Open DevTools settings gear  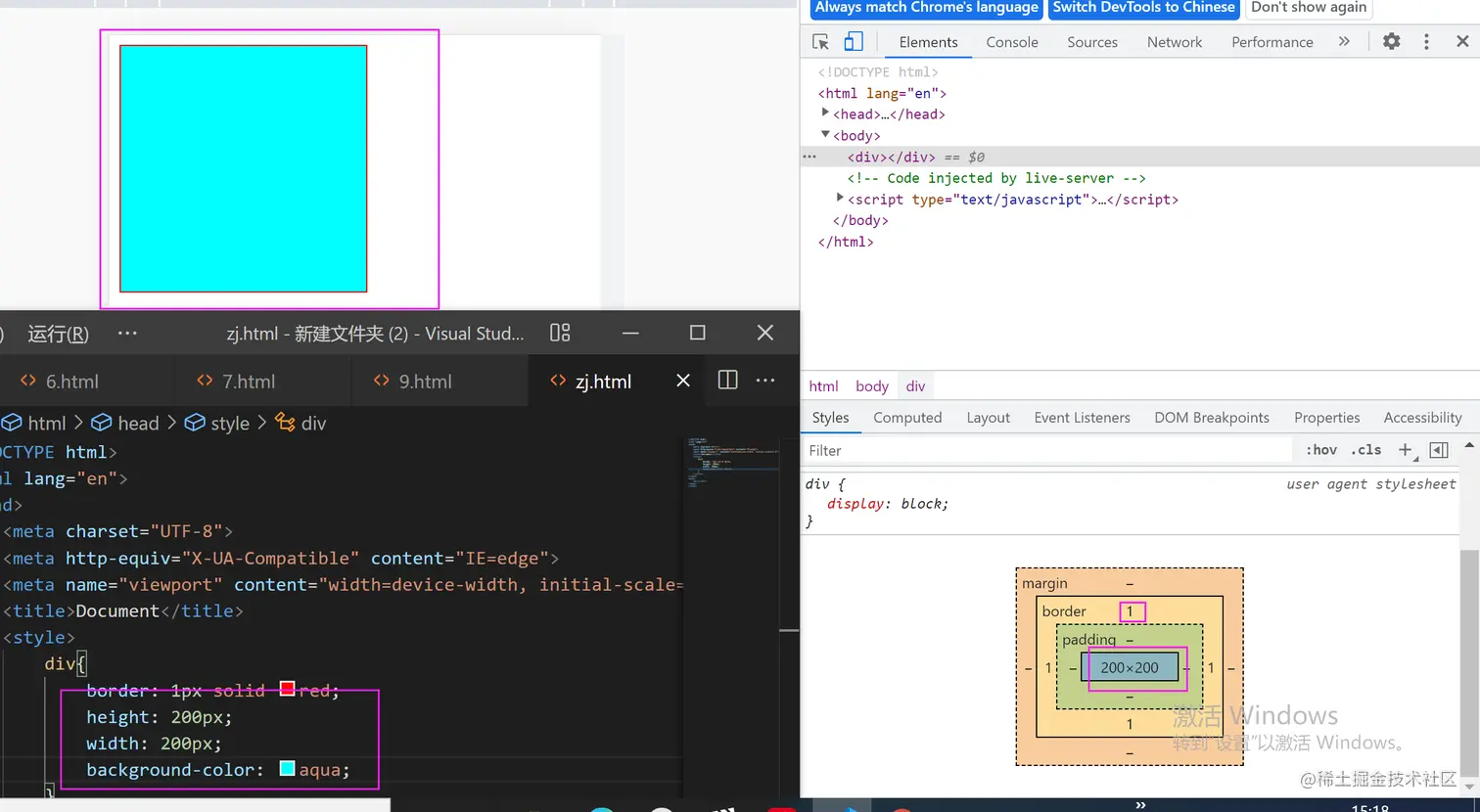click(1391, 41)
